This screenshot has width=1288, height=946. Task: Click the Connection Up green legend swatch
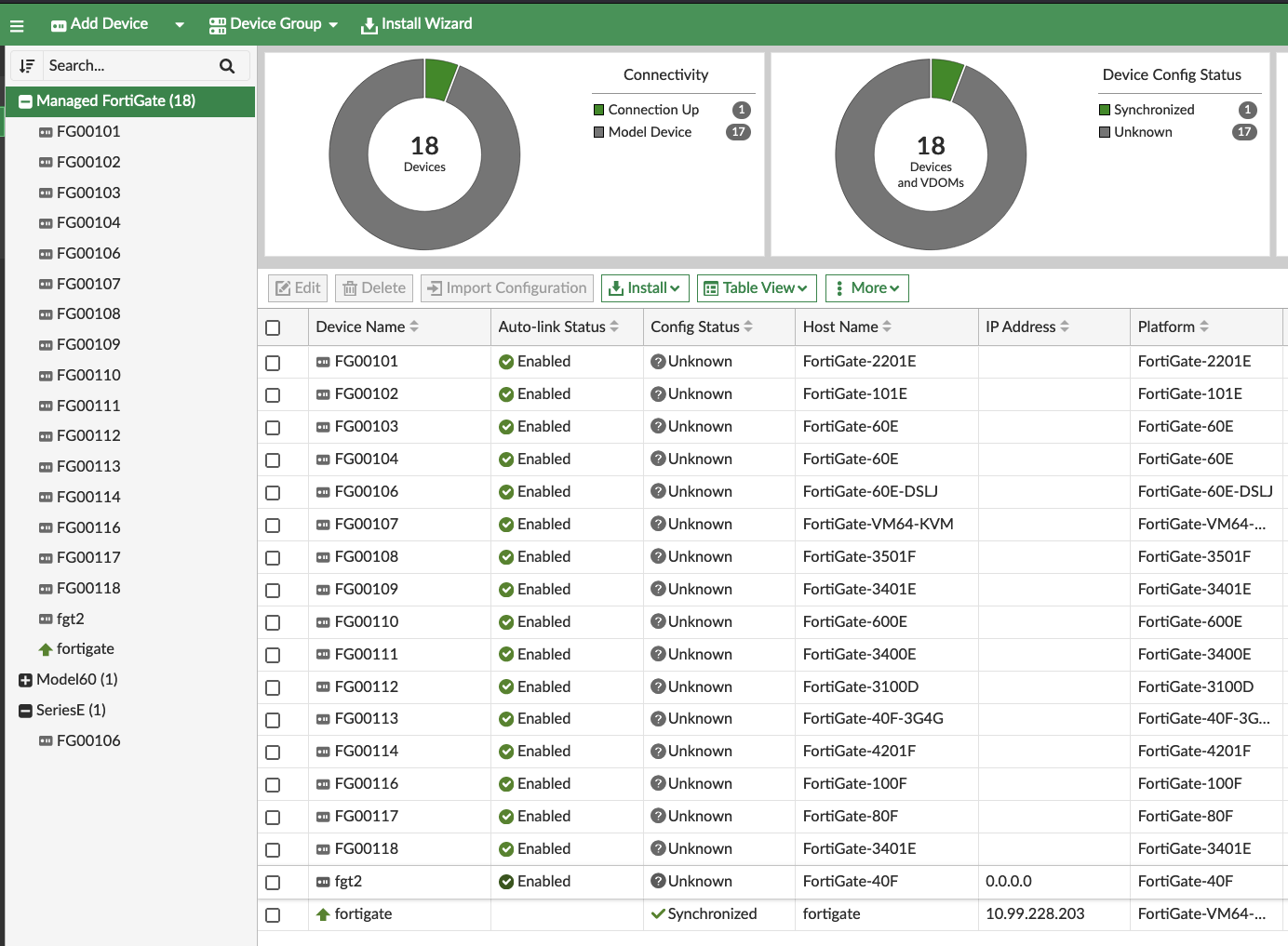tap(599, 110)
